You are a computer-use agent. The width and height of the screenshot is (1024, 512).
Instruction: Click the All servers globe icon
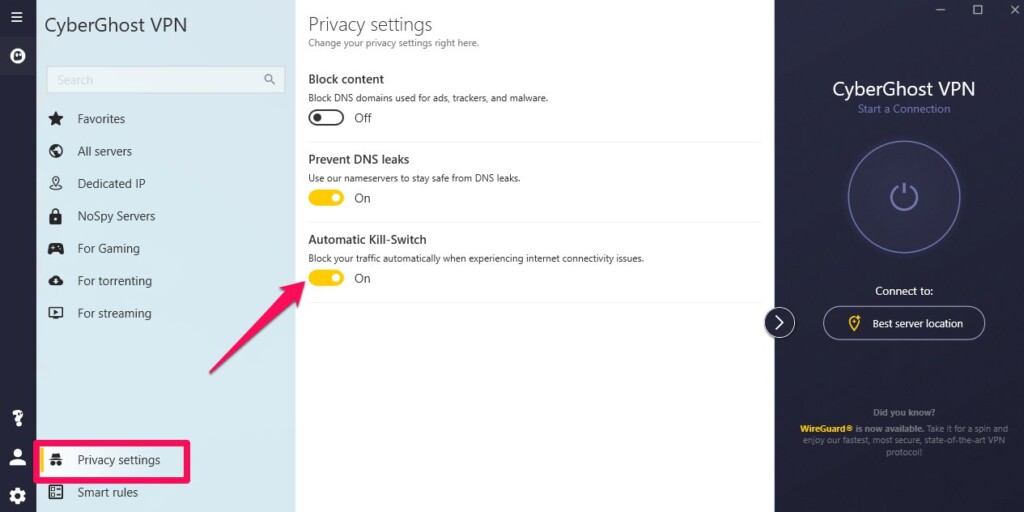[x=56, y=151]
